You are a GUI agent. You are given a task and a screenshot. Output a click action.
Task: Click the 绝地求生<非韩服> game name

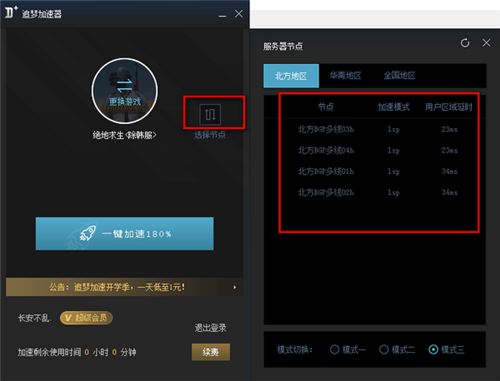124,135
